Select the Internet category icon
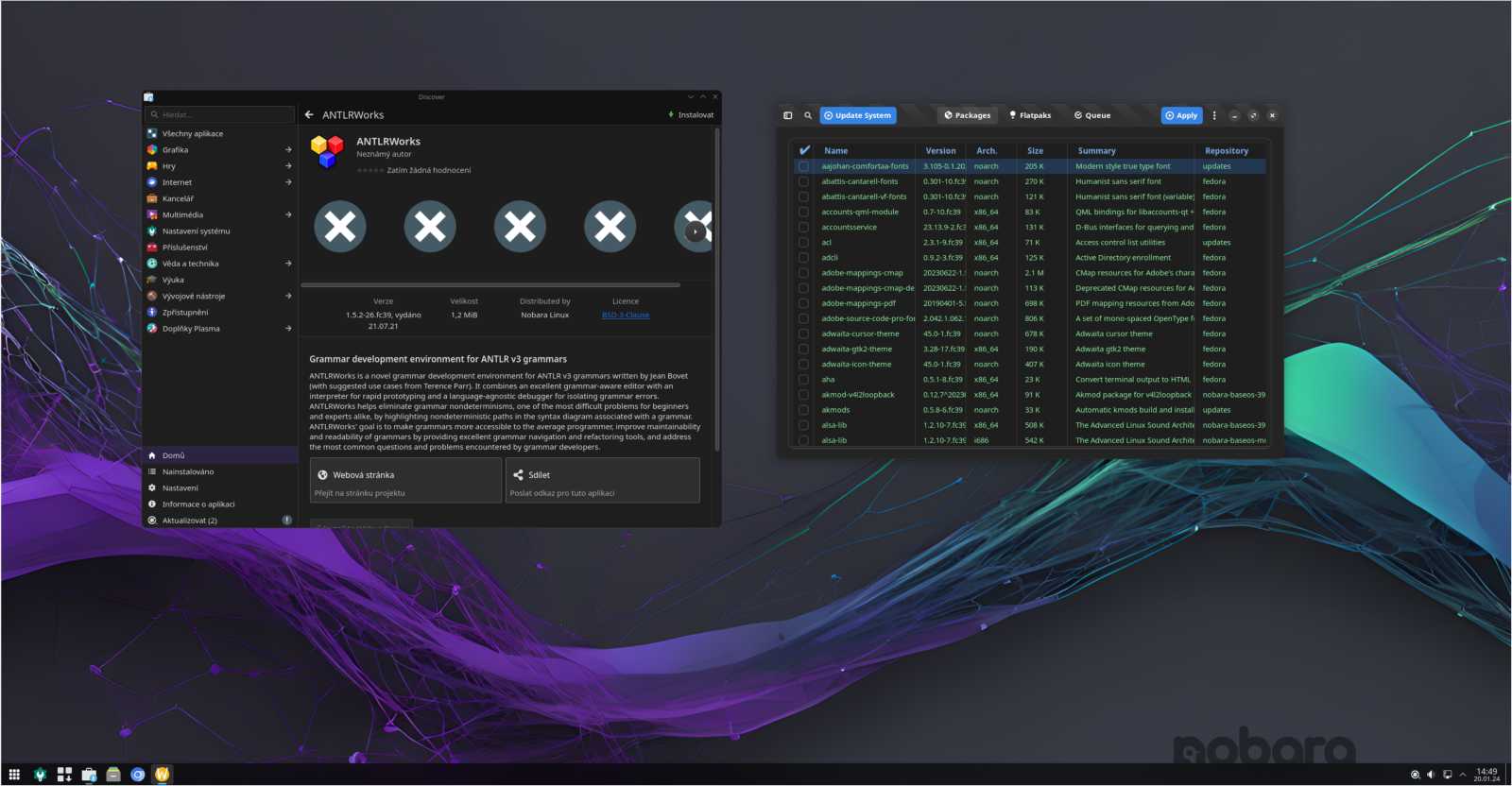This screenshot has height=786, width=1512. click(152, 182)
